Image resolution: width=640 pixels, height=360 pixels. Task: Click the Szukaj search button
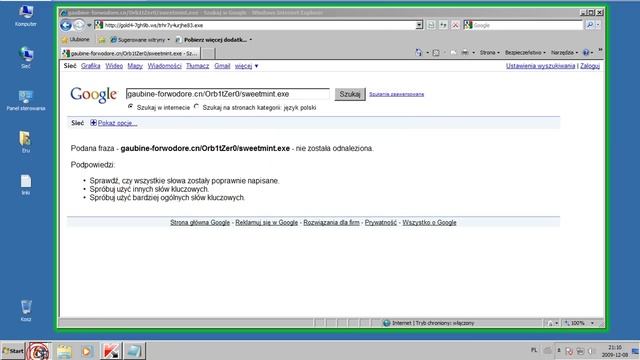(350, 94)
